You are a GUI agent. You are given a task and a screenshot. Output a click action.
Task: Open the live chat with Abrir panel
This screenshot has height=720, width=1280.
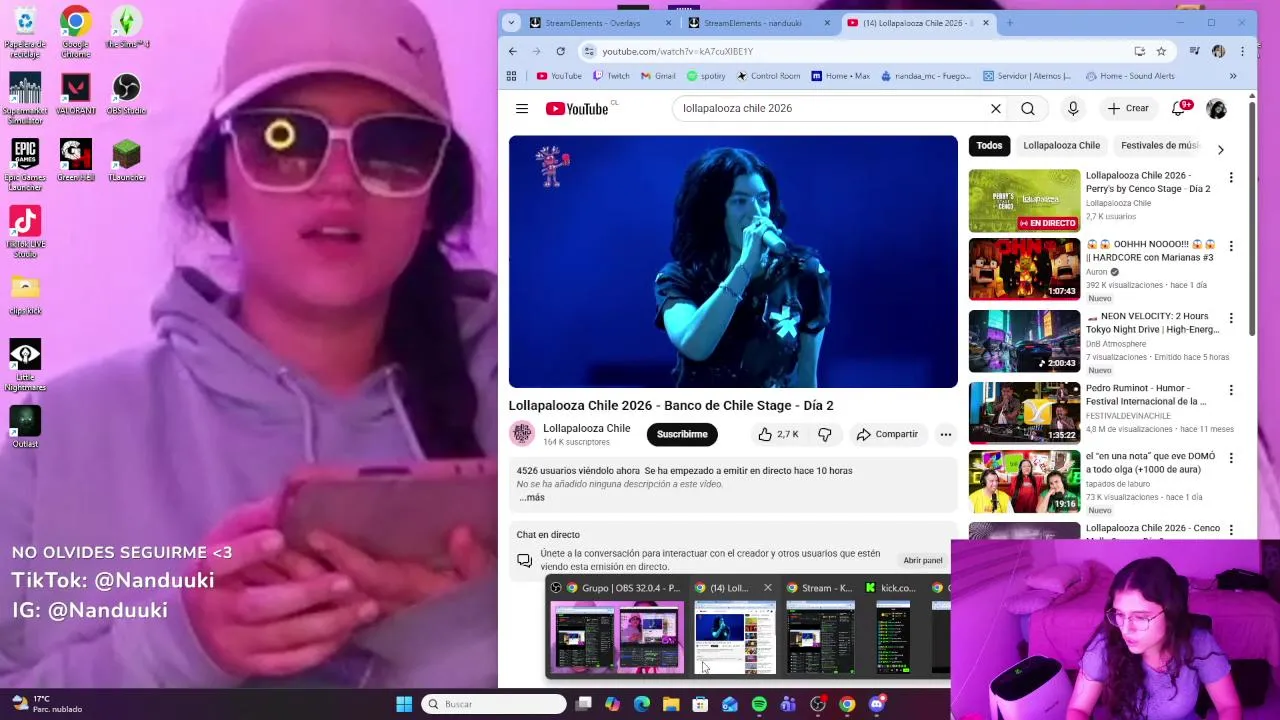[x=922, y=560]
